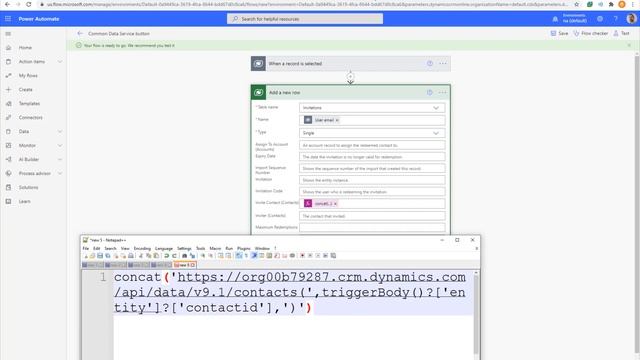Open the settings gear in the header
This screenshot has width=640, height=360.
tap(600, 19)
